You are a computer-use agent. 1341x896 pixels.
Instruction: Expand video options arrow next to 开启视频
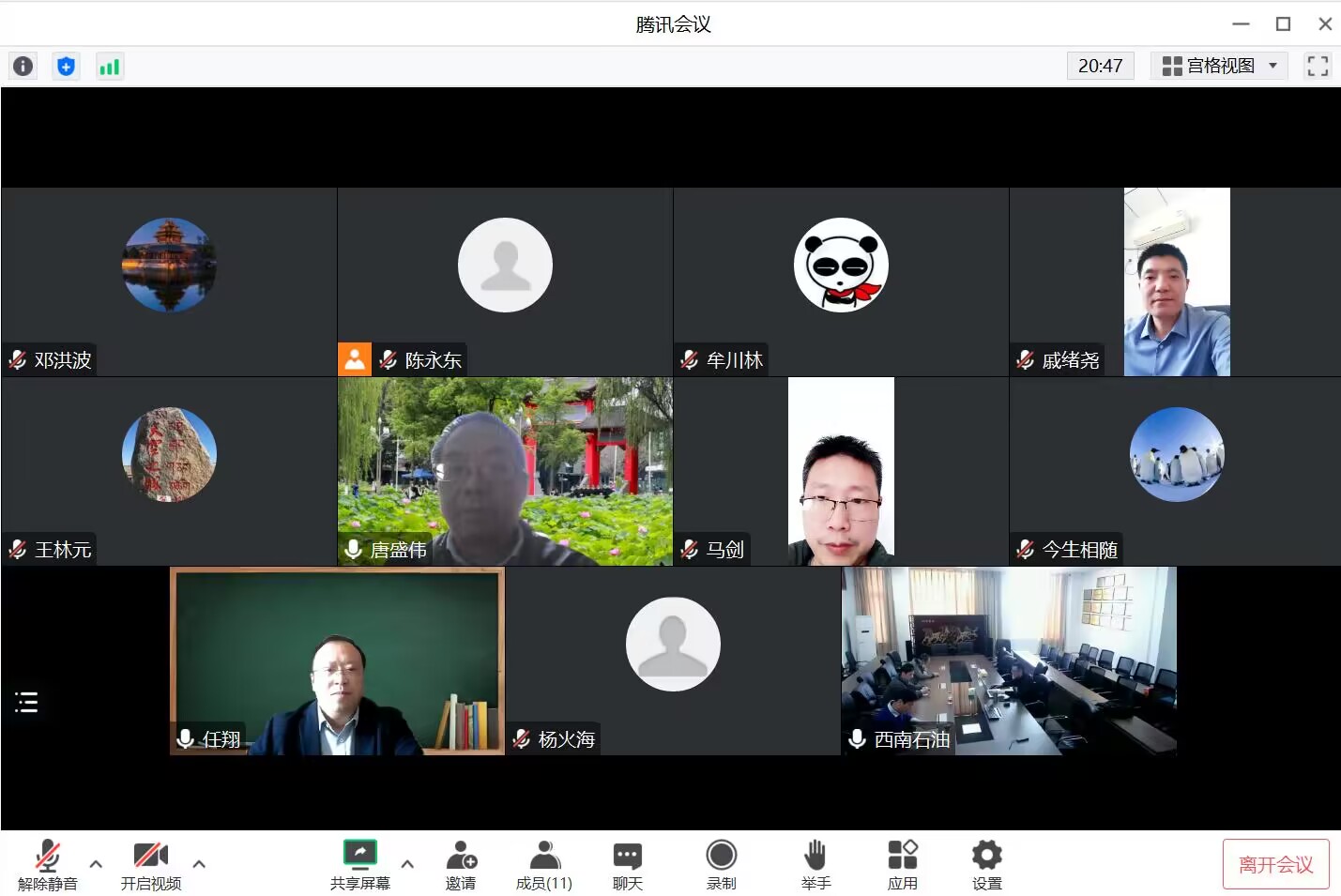click(199, 863)
